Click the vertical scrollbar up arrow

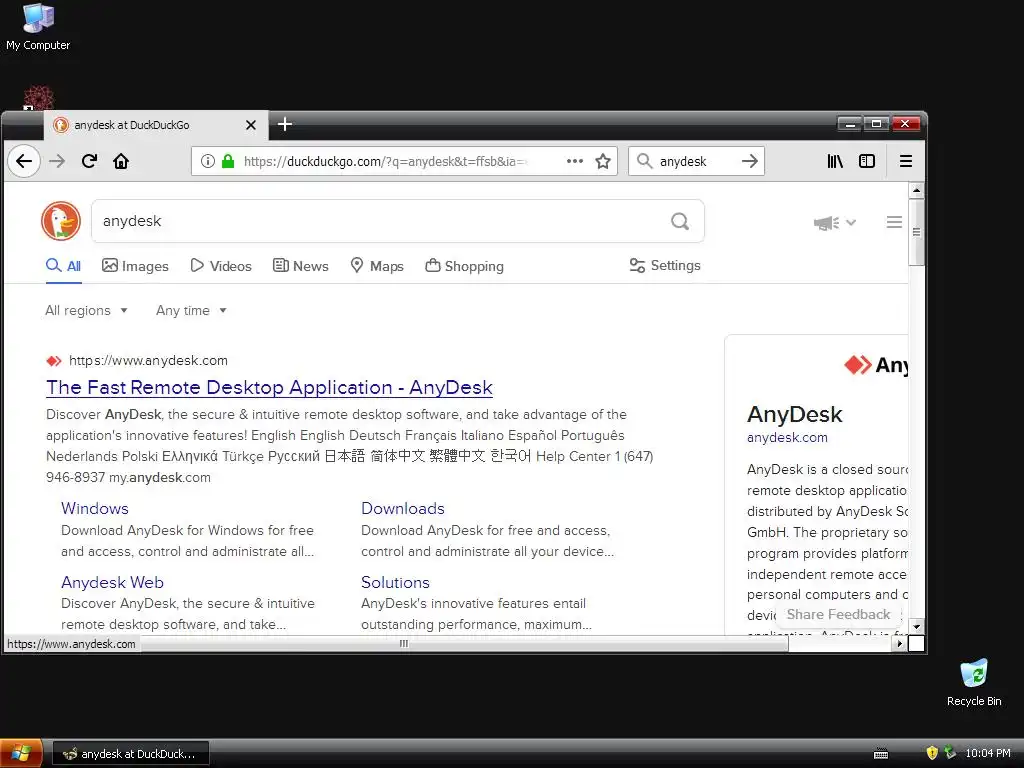pos(916,190)
